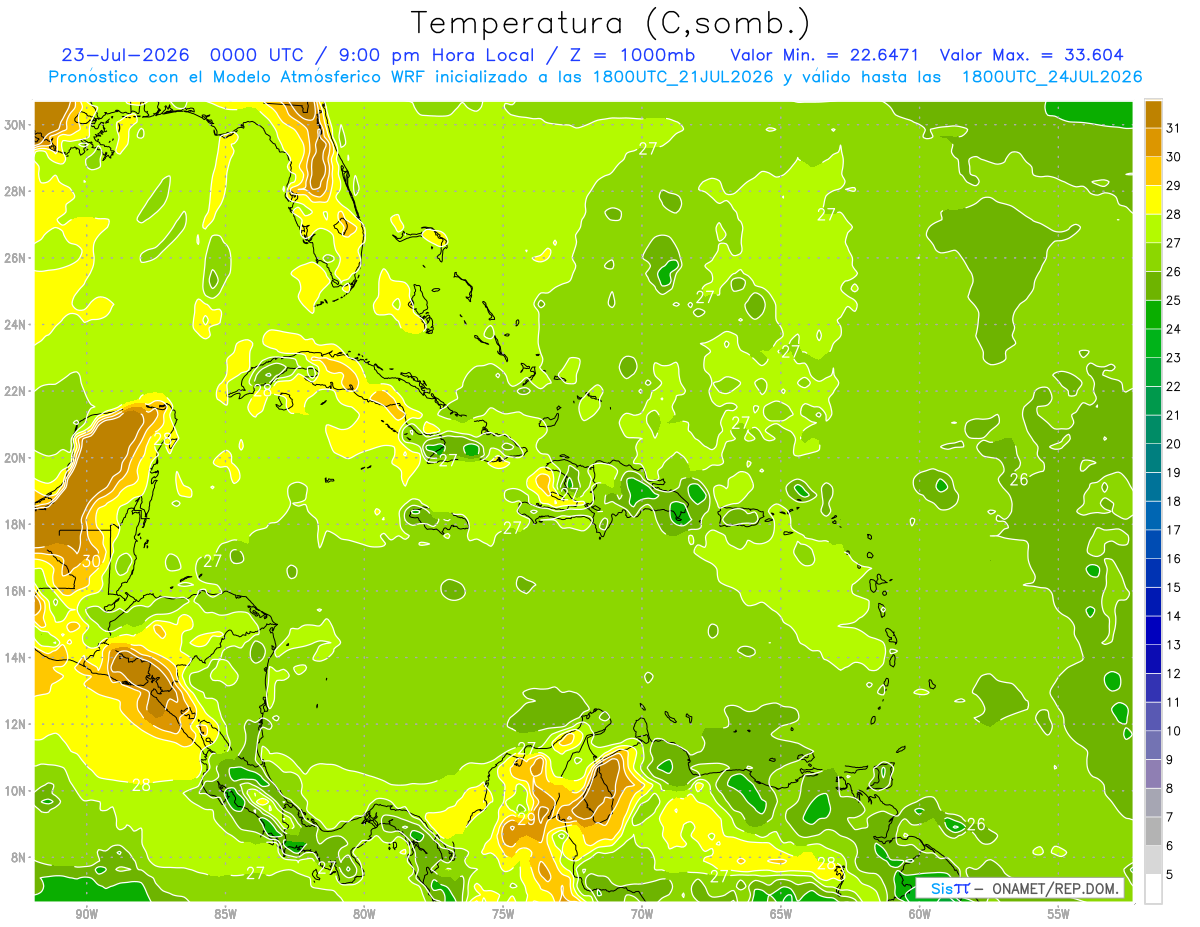Click the '29' contour label on the map
Viewport: 1200px width, 927px height.
click(x=527, y=819)
